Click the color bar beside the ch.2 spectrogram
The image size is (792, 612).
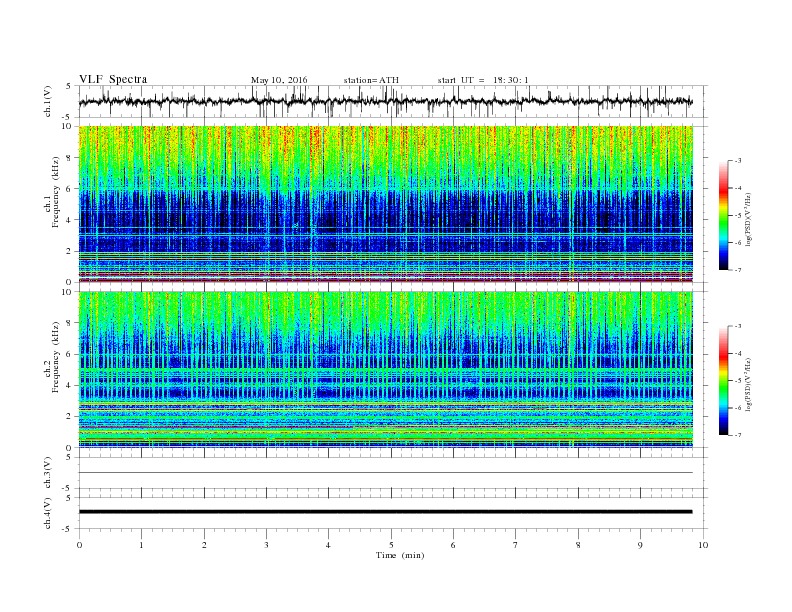click(x=723, y=380)
